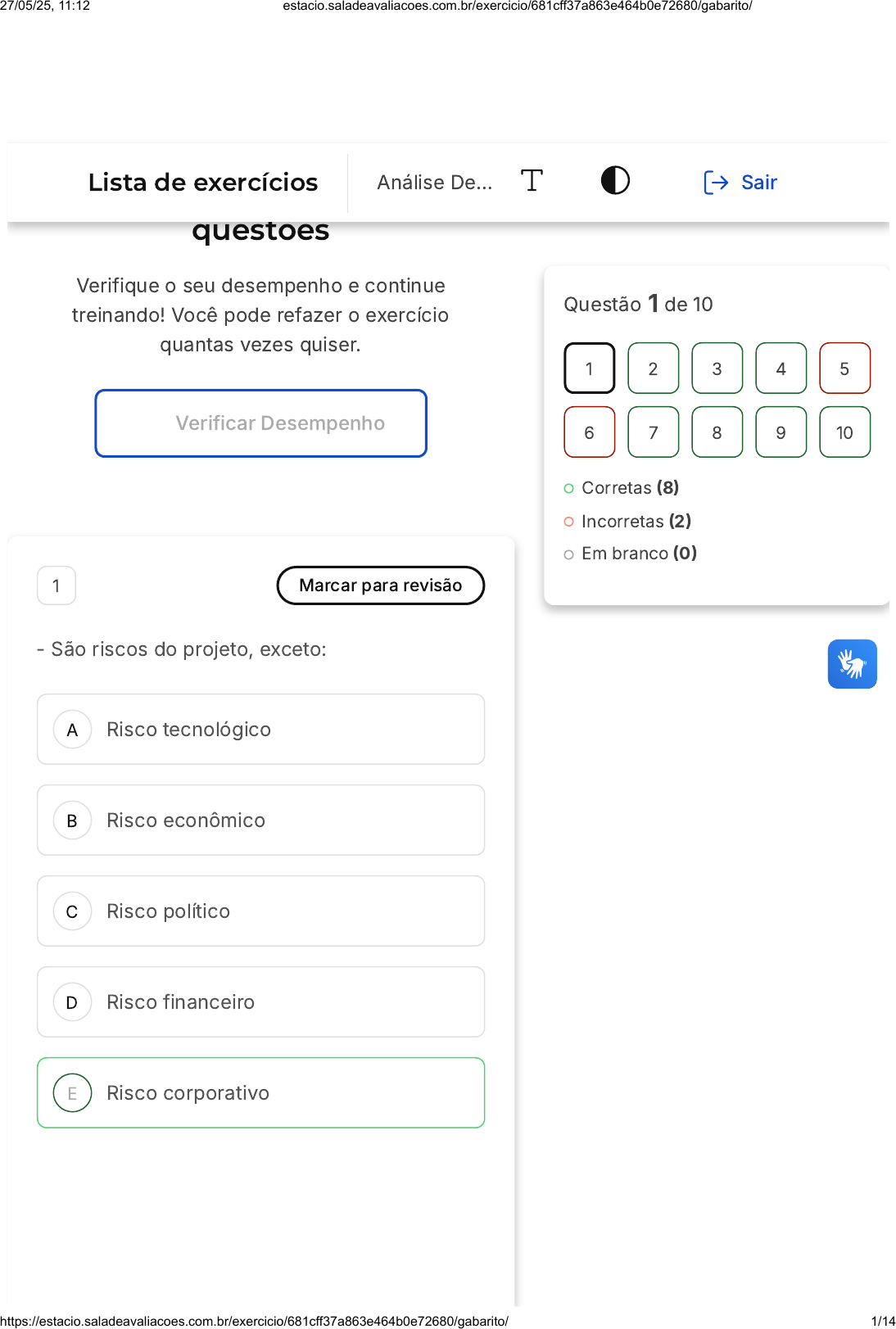Viewport: 896px width, 1329px height.
Task: Select option A Risco tecnológico
Action: tap(260, 729)
